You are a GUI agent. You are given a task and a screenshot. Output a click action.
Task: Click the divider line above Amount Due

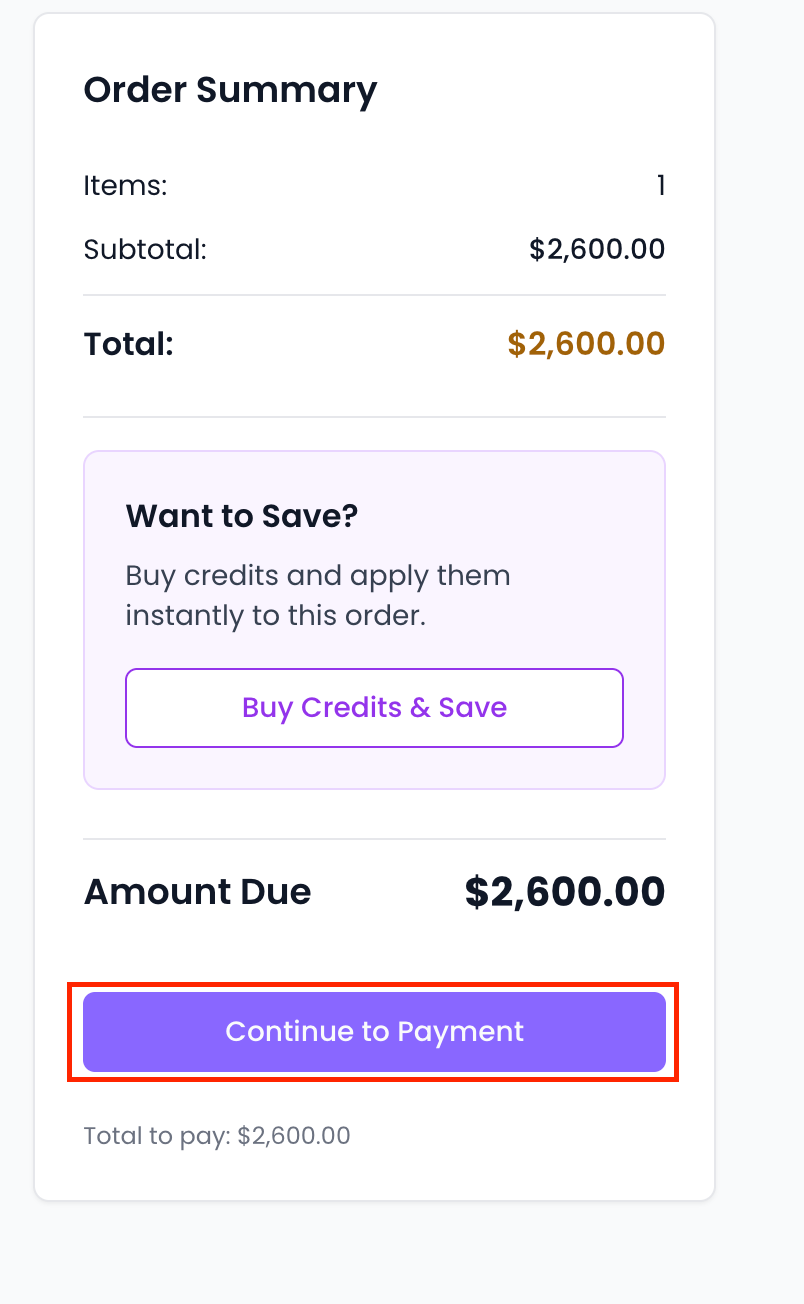tap(374, 839)
